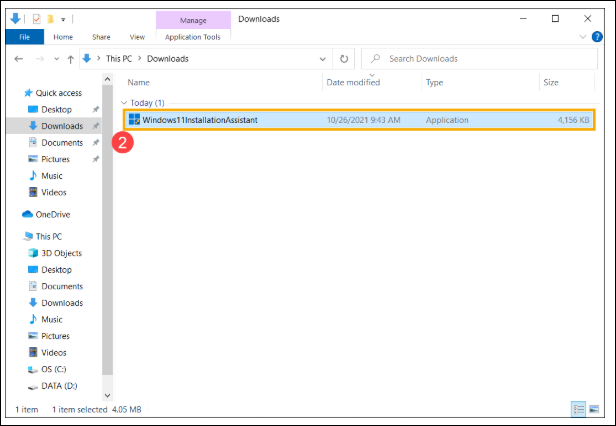Click the 10/26/2021 9:43 AM date cell
The width and height of the screenshot is (616, 426).
[x=363, y=120]
